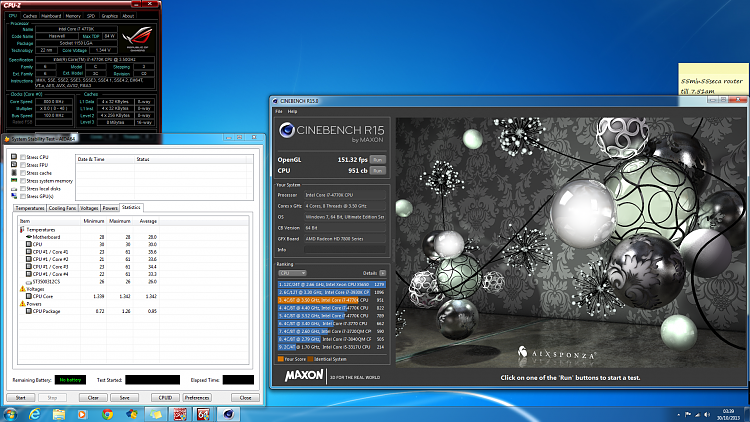
Task: Open the Temperatures tab in AIDA64
Action: (x=30, y=208)
